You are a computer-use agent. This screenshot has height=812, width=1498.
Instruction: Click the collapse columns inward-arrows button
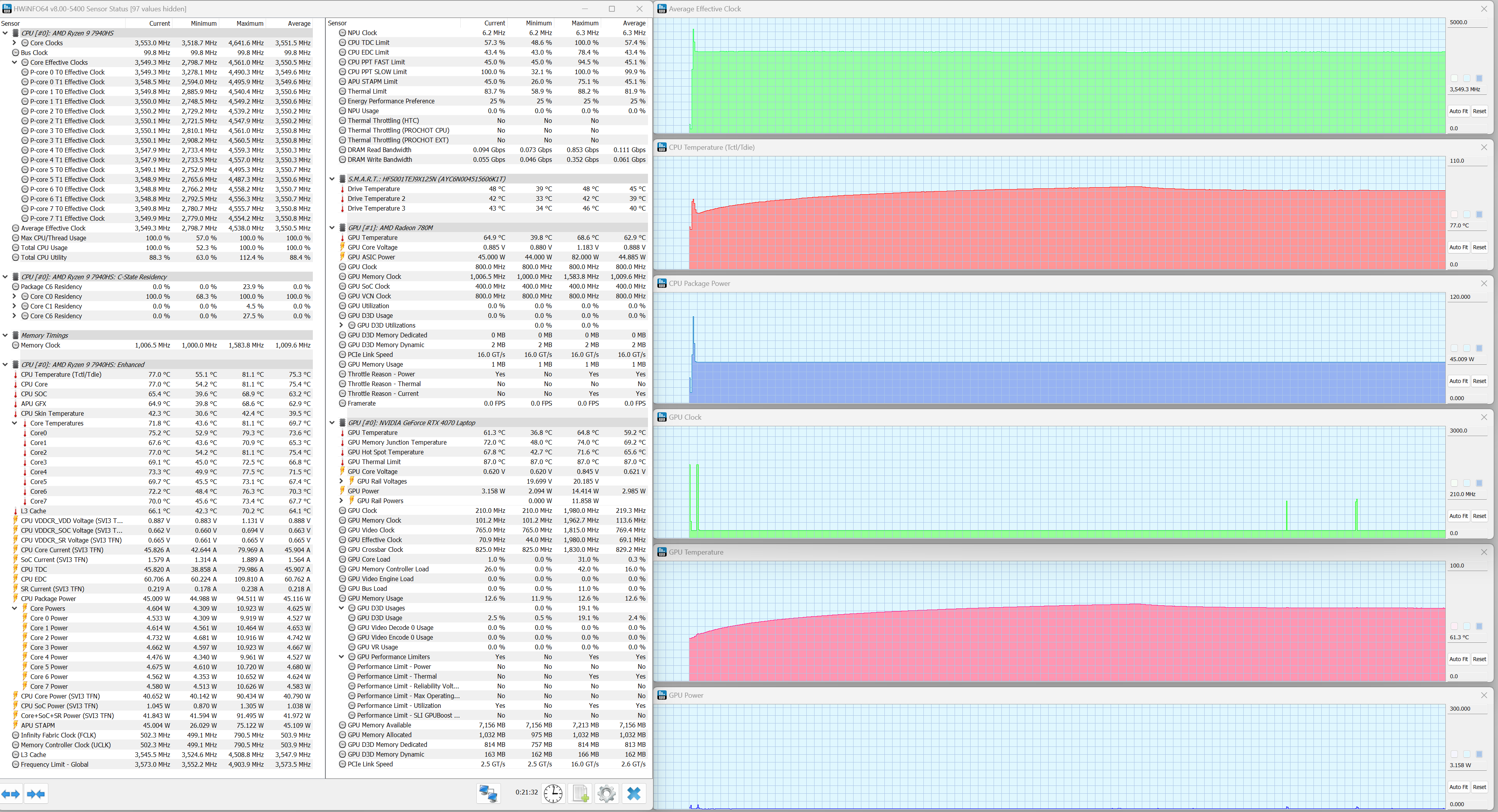coord(36,794)
